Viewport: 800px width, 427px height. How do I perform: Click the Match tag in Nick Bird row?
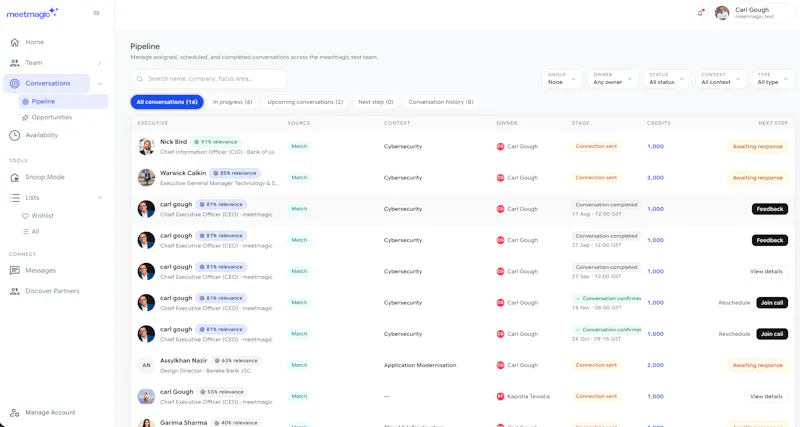[299, 146]
